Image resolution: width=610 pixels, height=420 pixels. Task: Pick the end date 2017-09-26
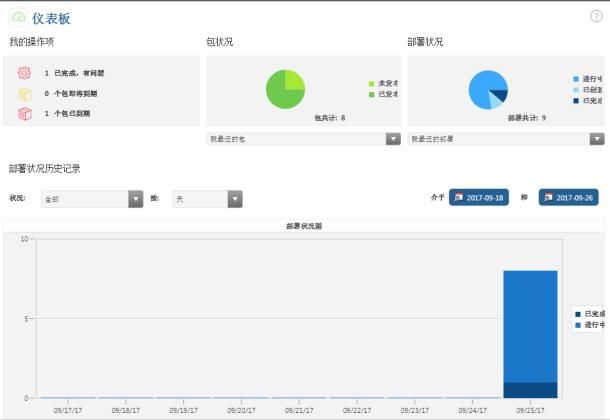pyautogui.click(x=568, y=197)
